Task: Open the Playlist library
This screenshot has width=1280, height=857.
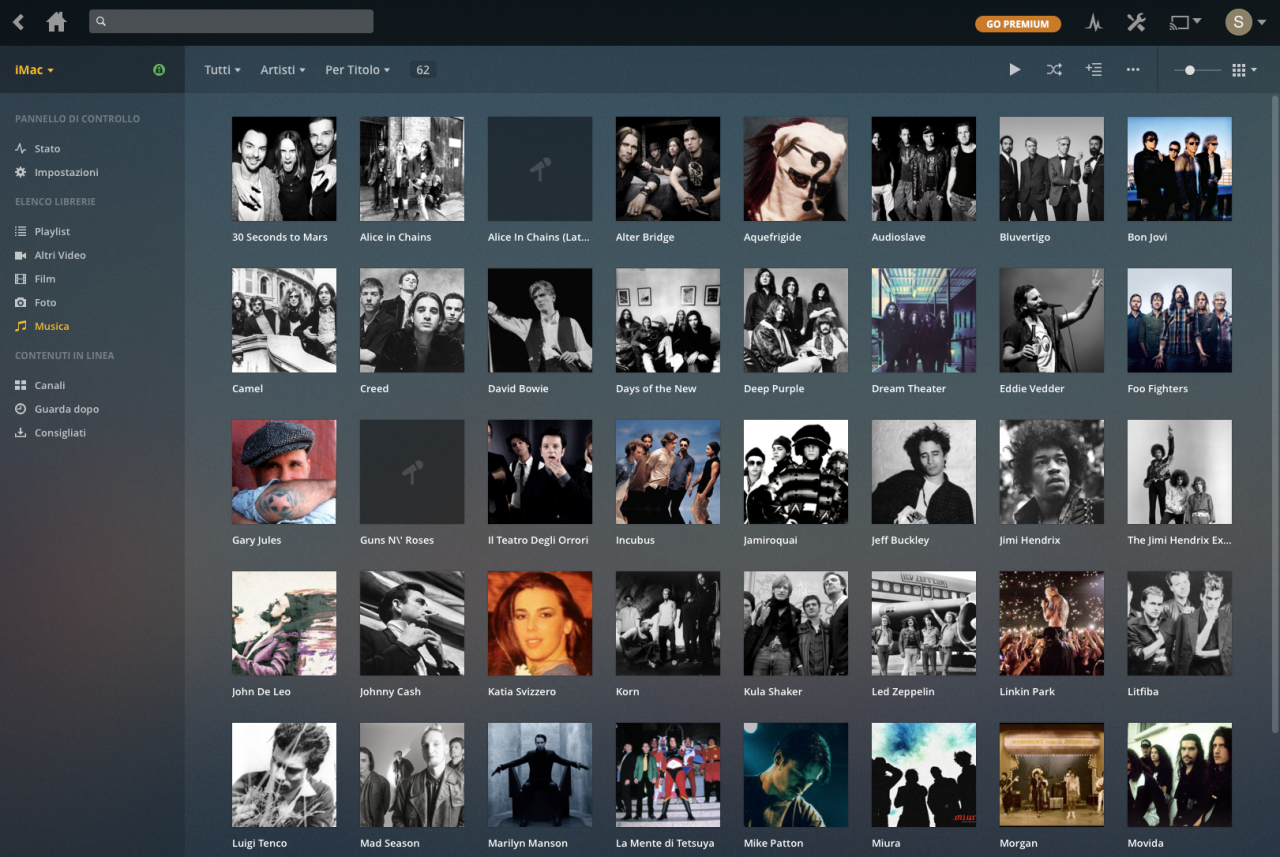Action: tap(52, 232)
